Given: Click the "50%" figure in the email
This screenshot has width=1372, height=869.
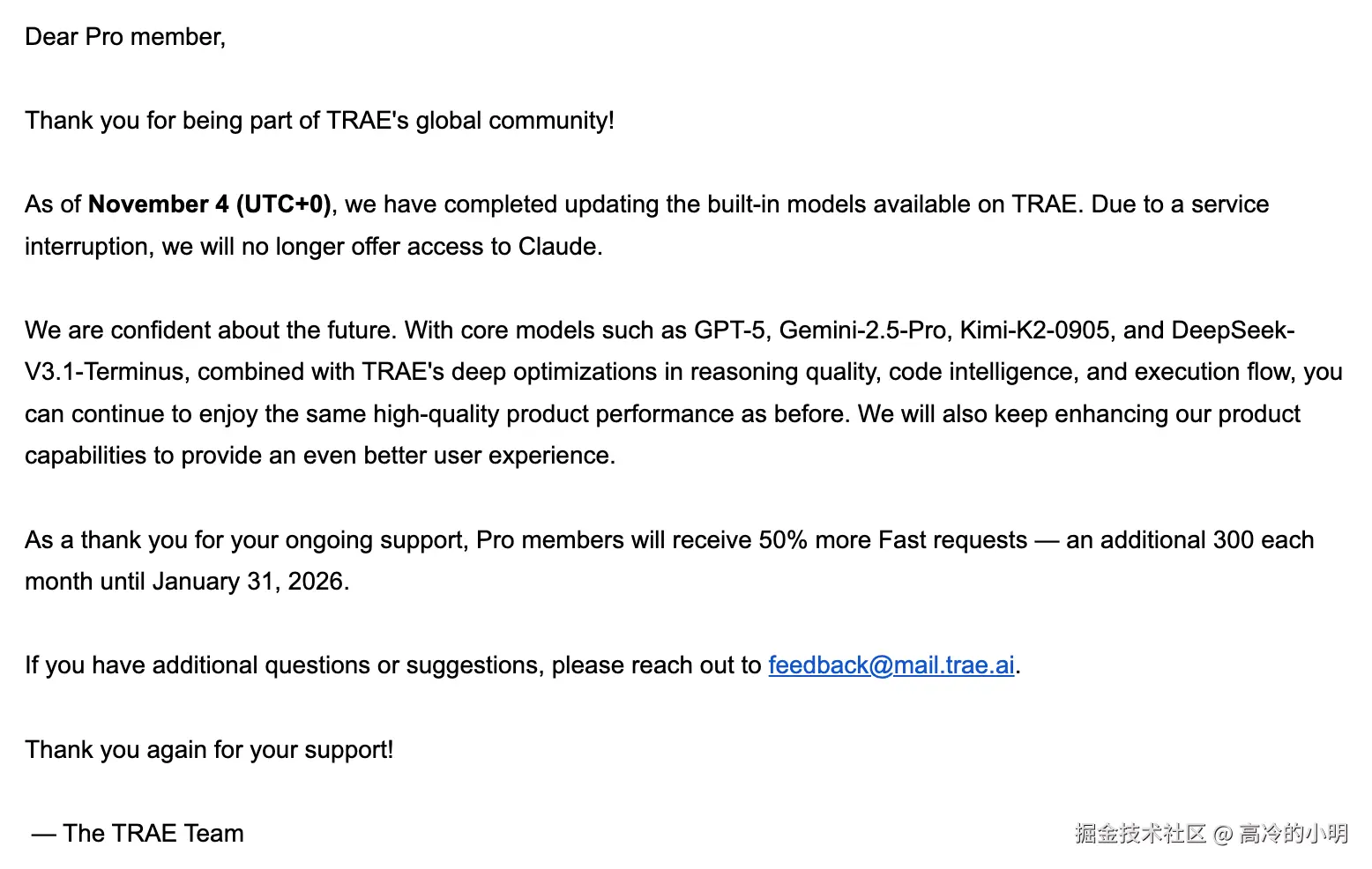Looking at the screenshot, I should [x=783, y=540].
